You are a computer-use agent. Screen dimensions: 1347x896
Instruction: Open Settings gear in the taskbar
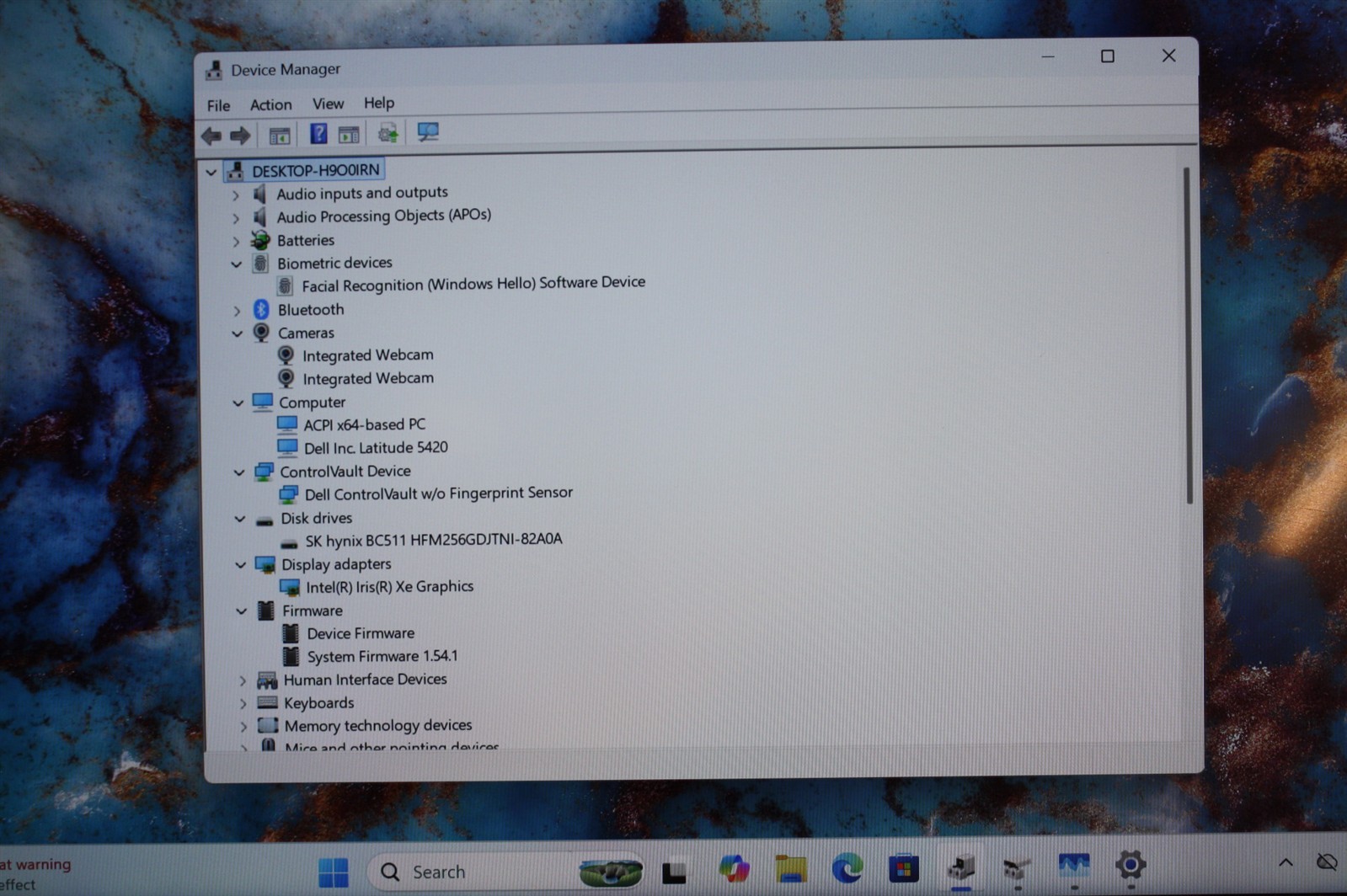(x=1131, y=864)
